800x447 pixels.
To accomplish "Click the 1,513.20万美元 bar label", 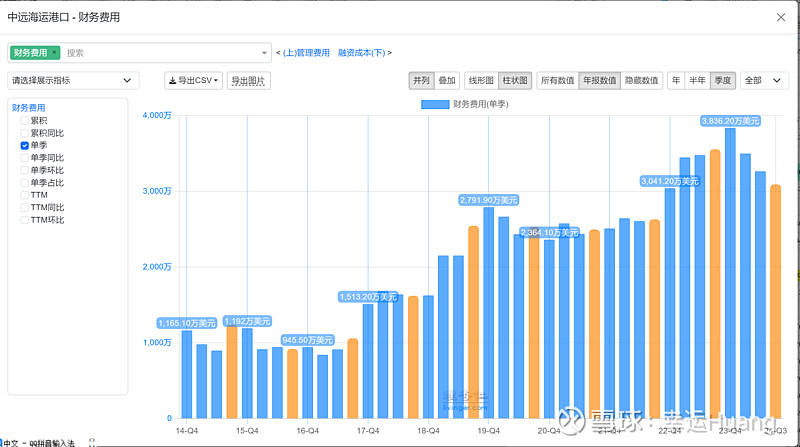I will click(x=368, y=297).
